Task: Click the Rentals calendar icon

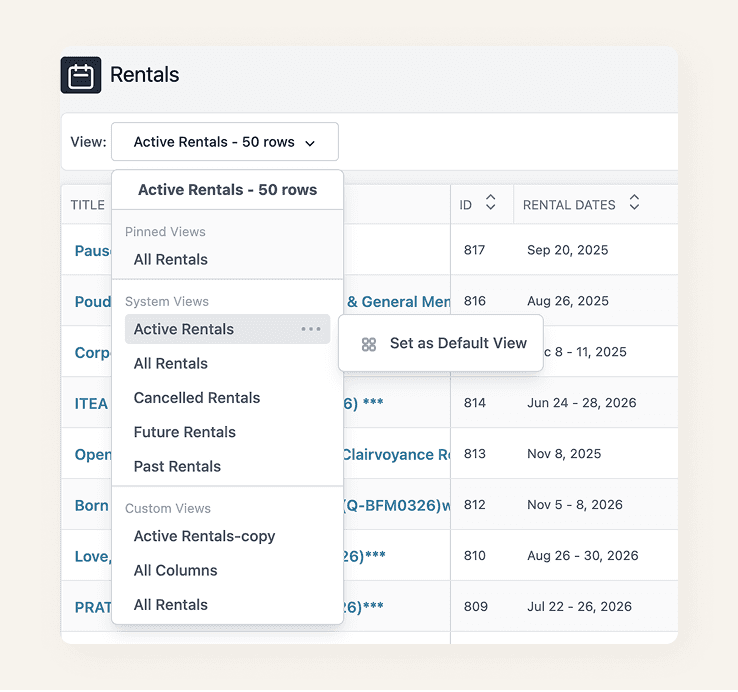Action: [81, 75]
